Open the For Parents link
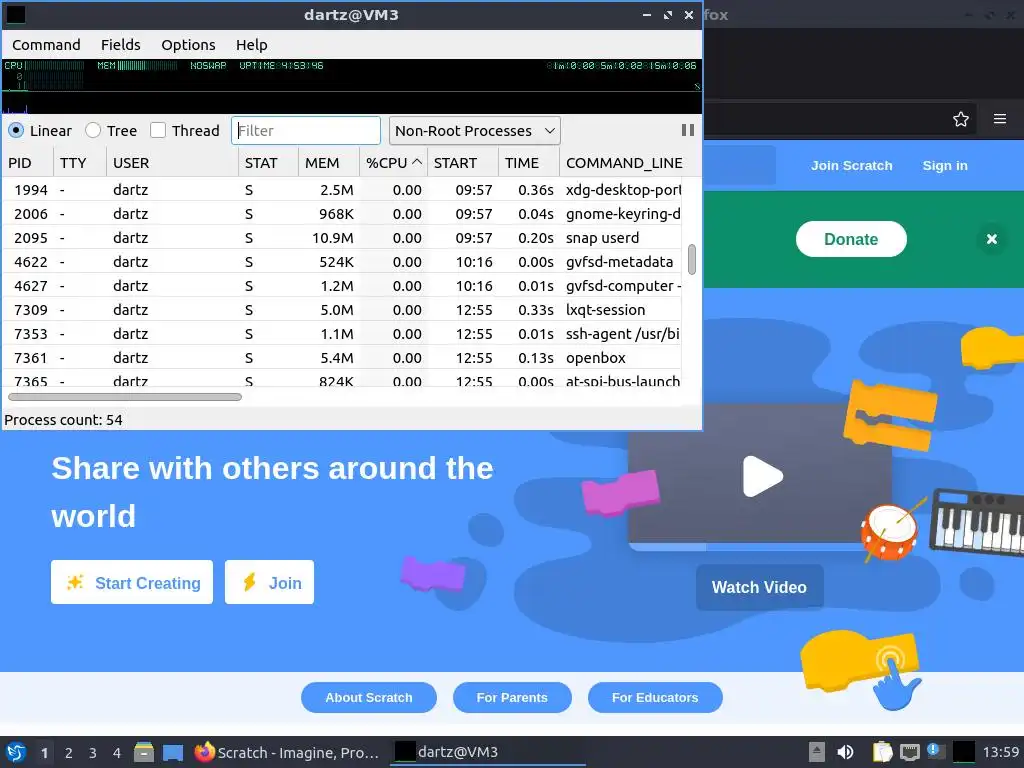Viewport: 1024px width, 768px height. (x=512, y=697)
